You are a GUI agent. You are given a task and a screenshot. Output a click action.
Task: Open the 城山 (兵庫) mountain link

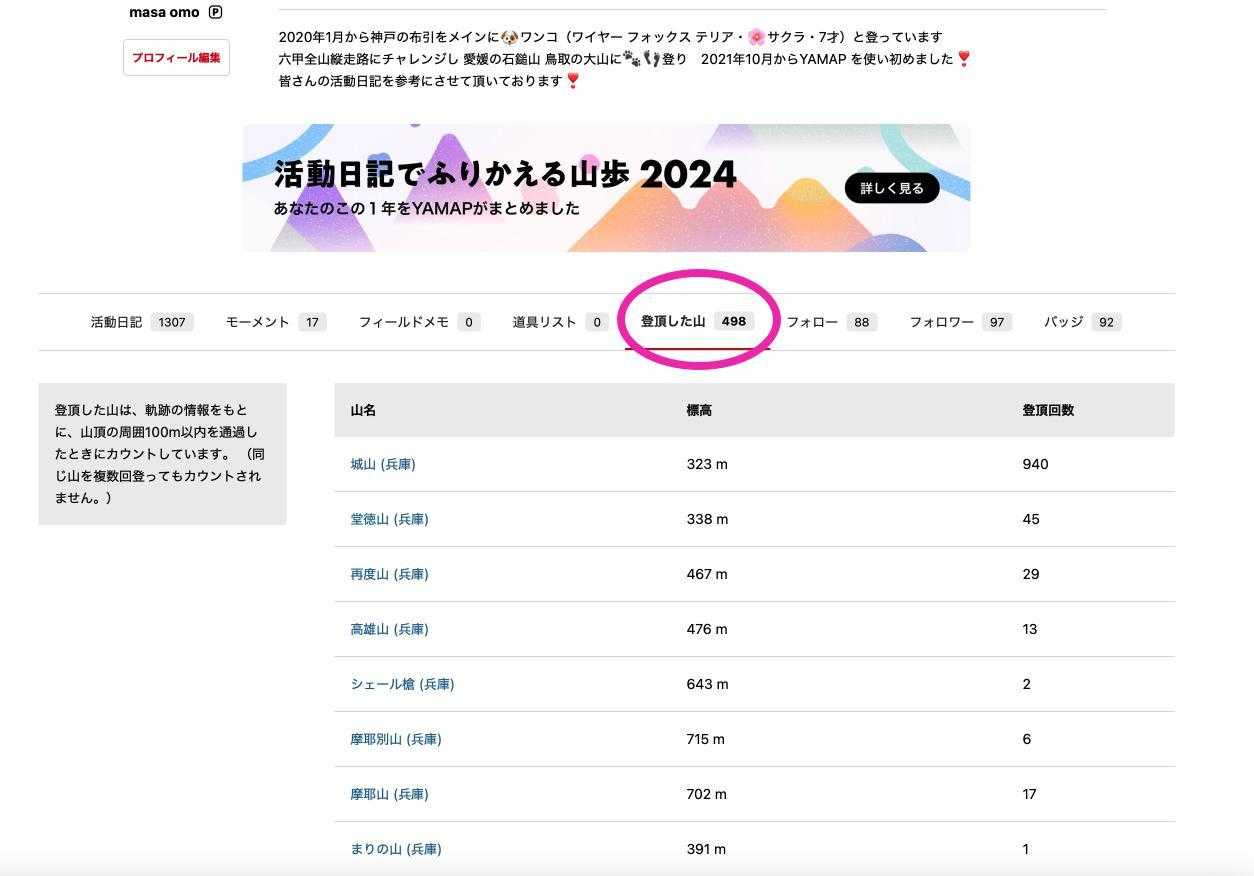(x=383, y=464)
